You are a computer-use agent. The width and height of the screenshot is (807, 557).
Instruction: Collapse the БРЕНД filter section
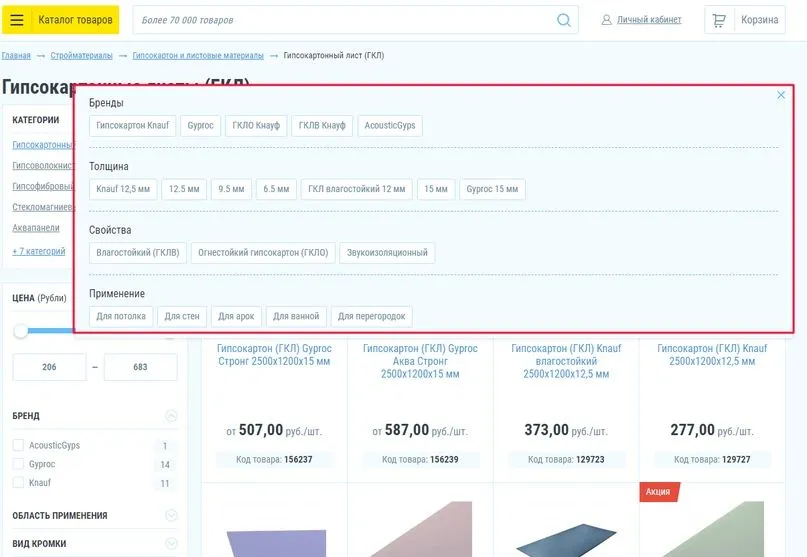point(171,415)
